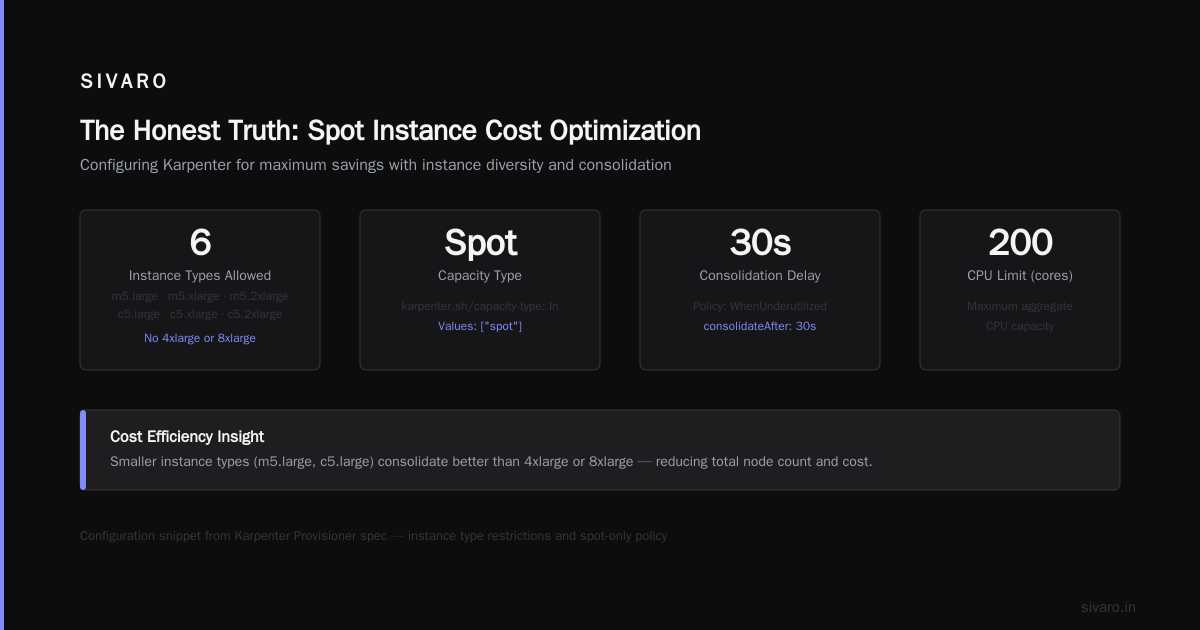Click the "c5.large · c5.xlarge · c5.2xlarge" line
Image resolution: width=1200 pixels, height=630 pixels.
200,314
